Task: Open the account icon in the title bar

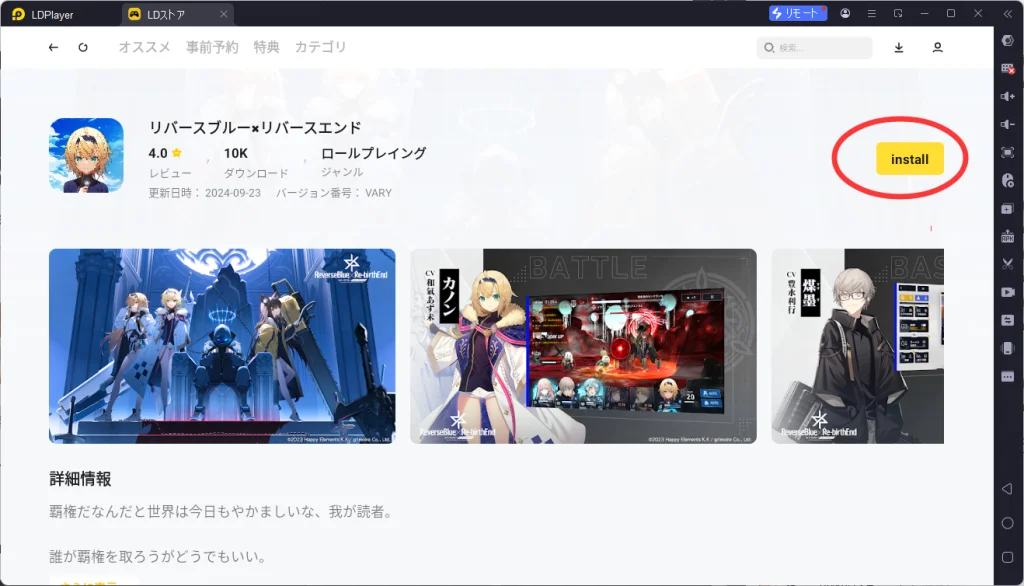Action: click(x=845, y=13)
